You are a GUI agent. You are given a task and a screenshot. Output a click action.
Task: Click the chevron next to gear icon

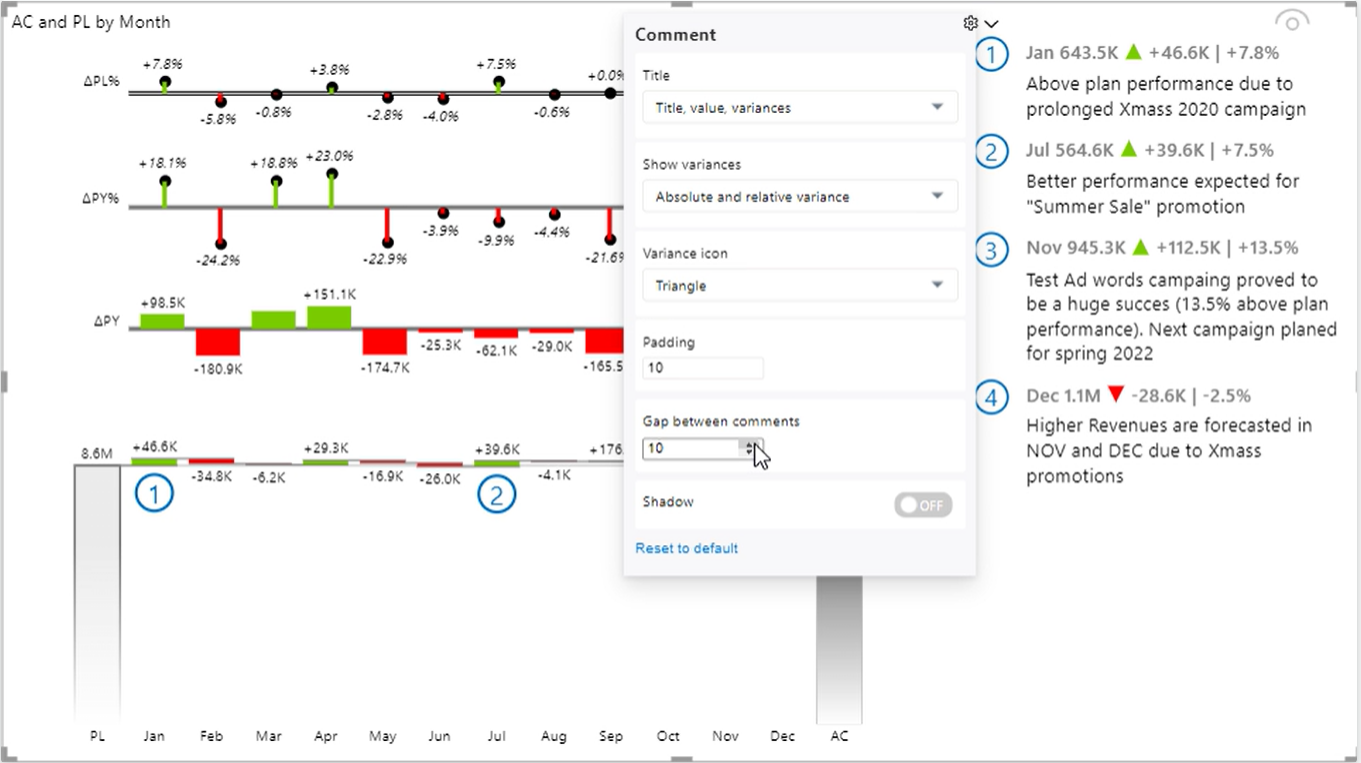[x=991, y=23]
